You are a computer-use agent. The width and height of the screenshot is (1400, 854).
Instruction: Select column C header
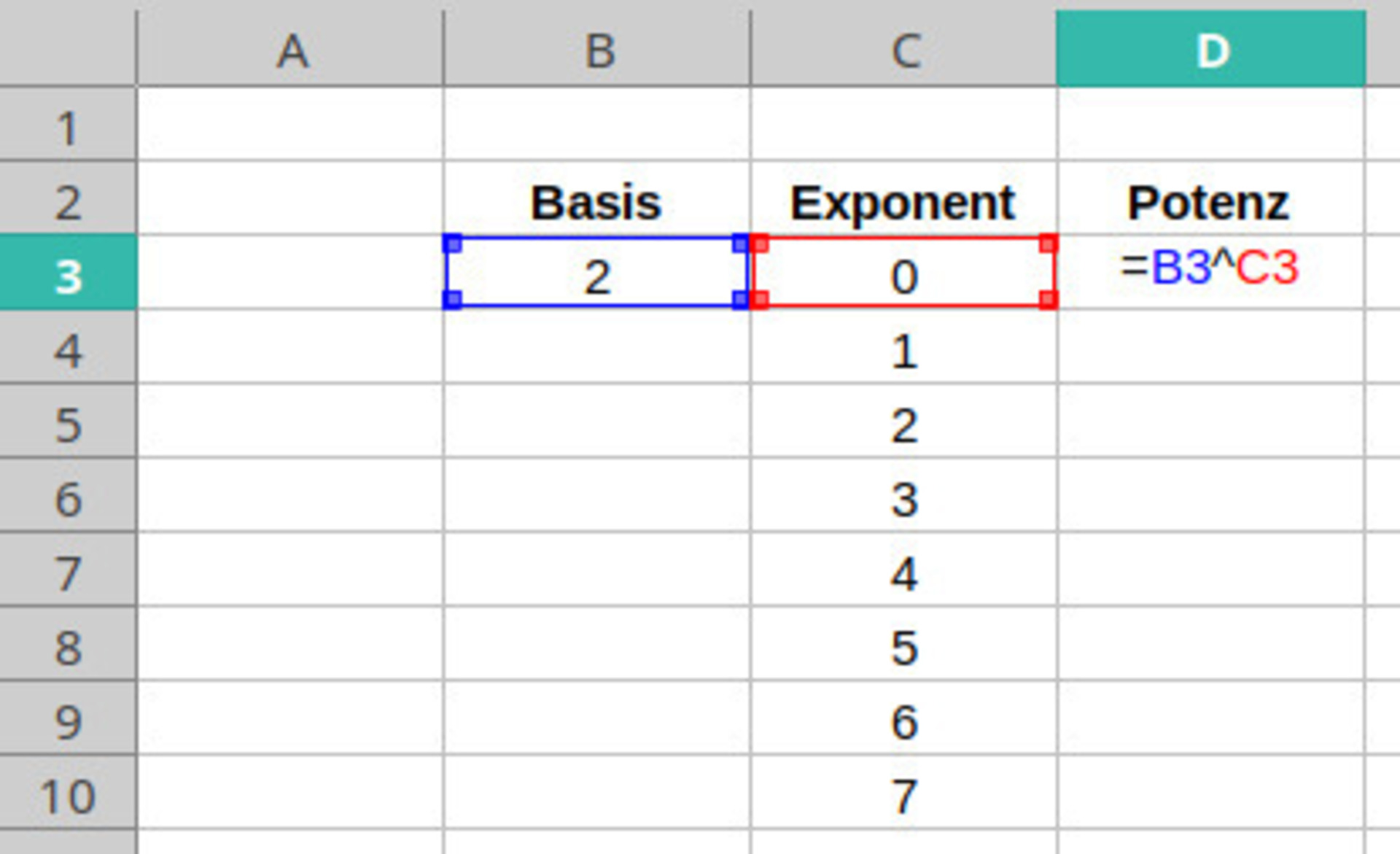(x=903, y=51)
